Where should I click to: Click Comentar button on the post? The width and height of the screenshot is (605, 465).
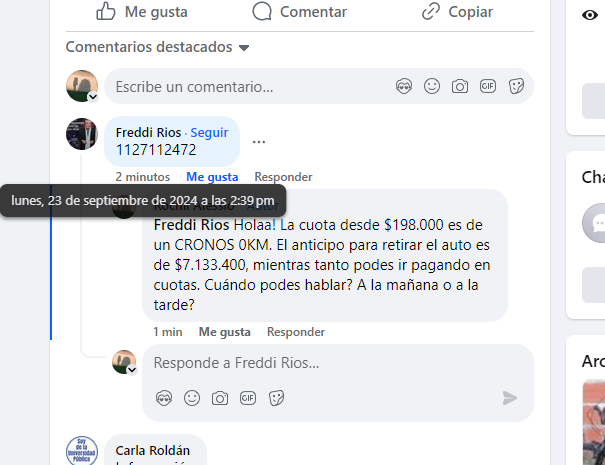pyautogui.click(x=299, y=12)
